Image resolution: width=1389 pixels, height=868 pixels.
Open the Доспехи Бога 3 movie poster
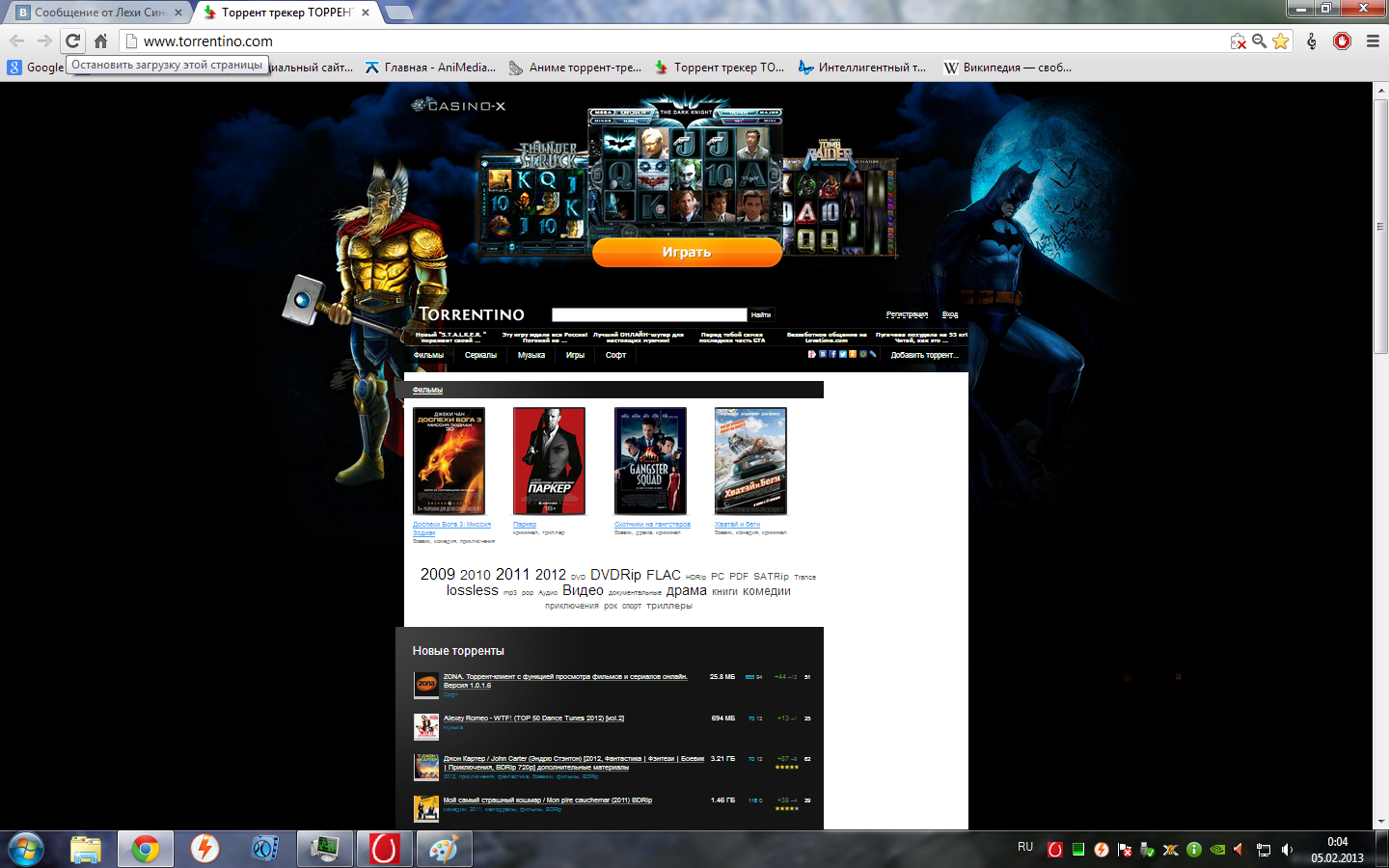(449, 461)
